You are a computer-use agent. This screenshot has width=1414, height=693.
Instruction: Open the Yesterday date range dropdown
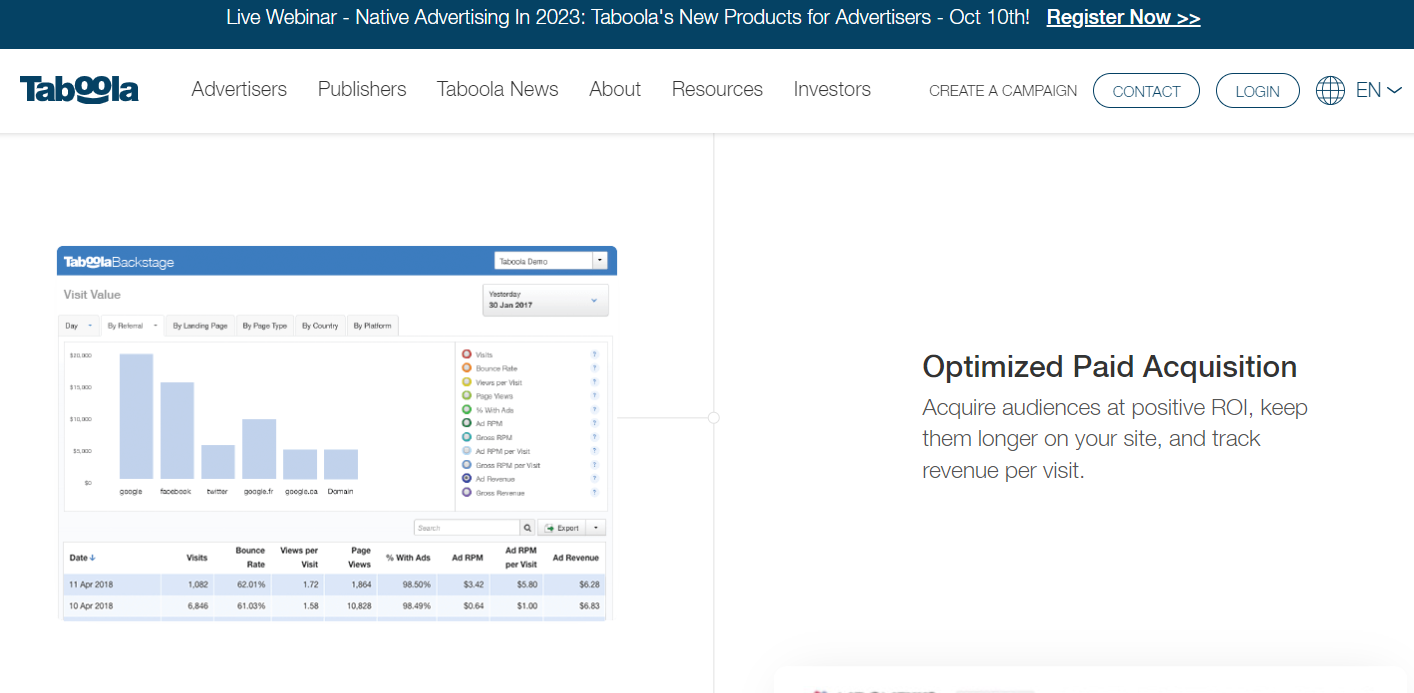point(545,300)
